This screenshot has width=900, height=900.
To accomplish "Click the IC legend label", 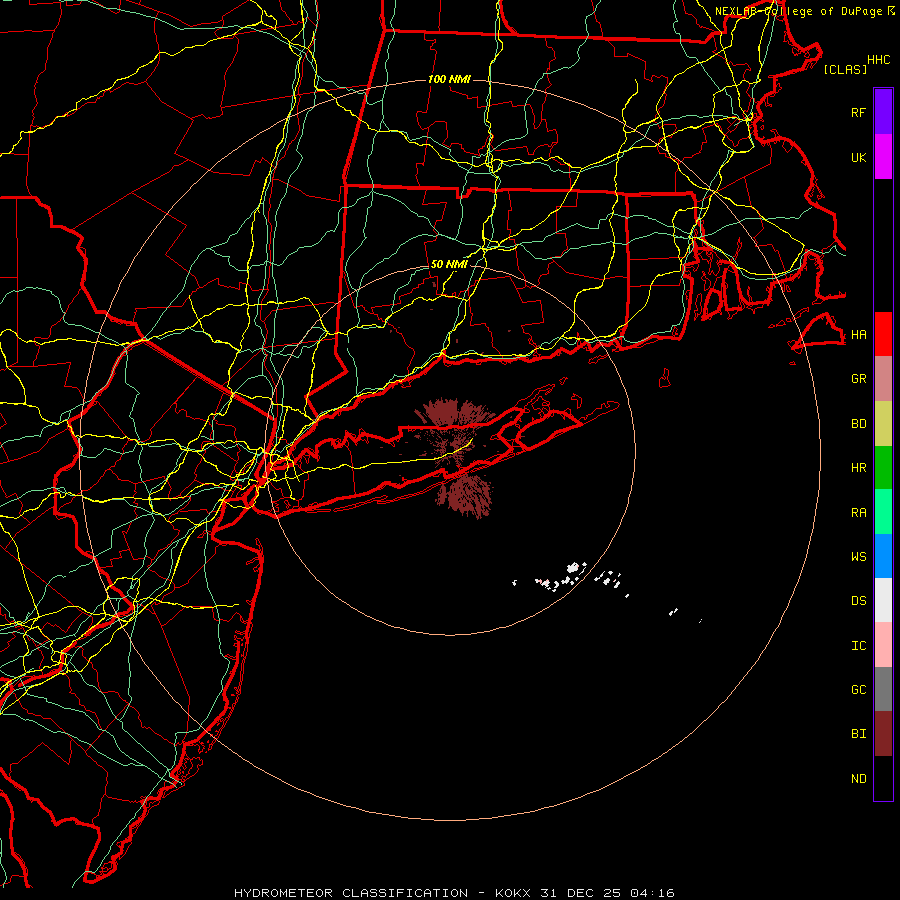I will (x=858, y=646).
